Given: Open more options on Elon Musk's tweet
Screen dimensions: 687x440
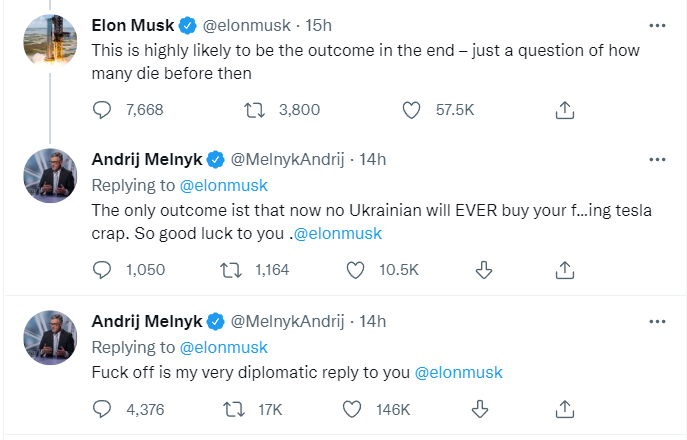Looking at the screenshot, I should click(656, 24).
